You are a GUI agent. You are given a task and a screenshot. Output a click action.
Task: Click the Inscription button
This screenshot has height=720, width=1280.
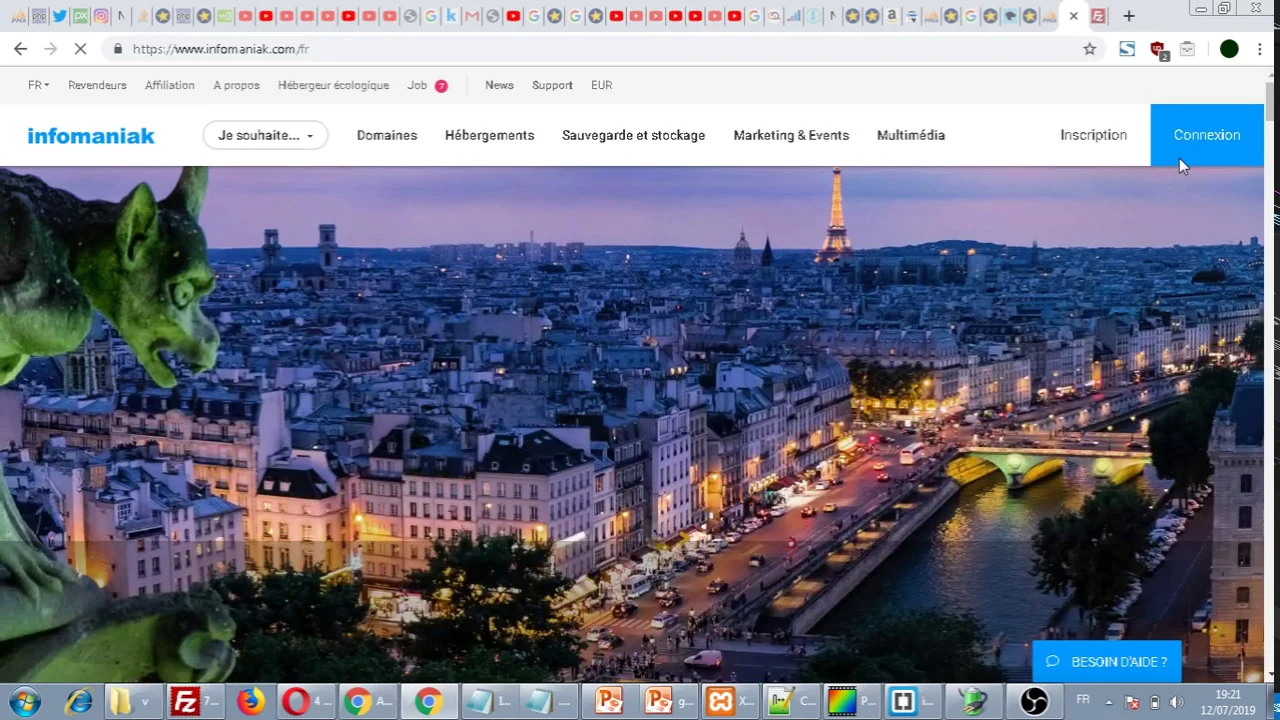pyautogui.click(x=1093, y=135)
